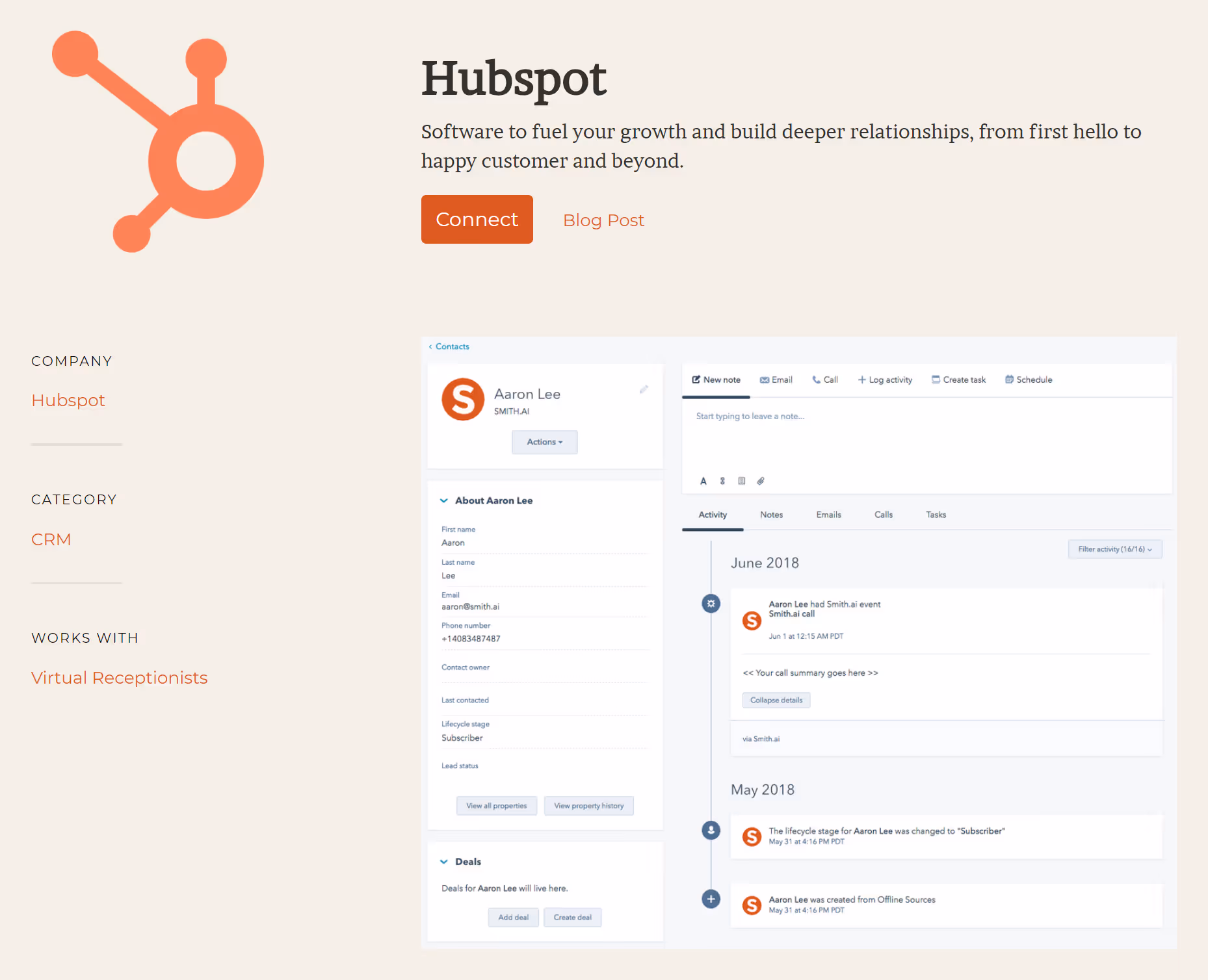
Task: Open the Hubspot company link
Action: 68,400
